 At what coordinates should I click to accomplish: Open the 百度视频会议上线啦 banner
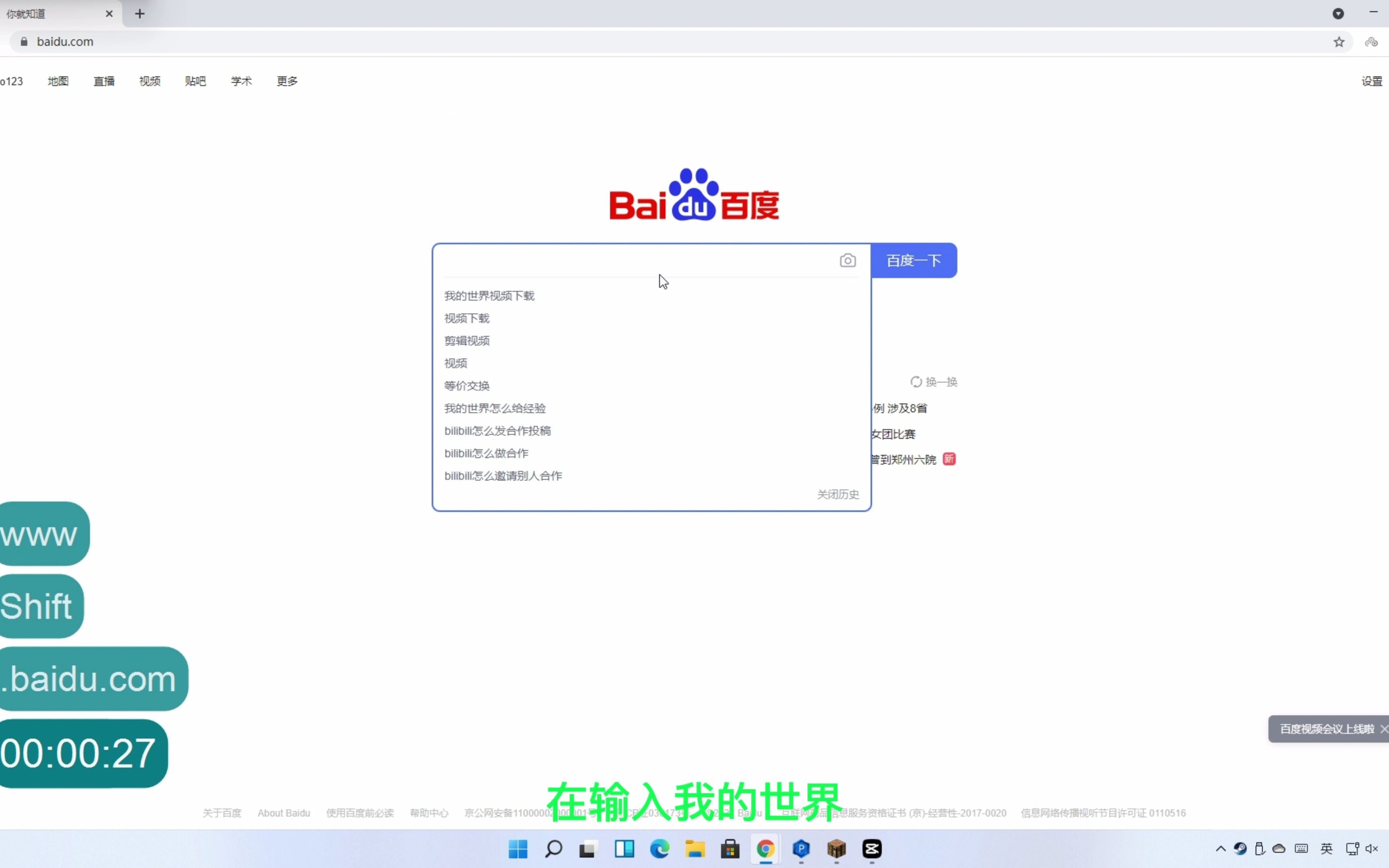pyautogui.click(x=1326, y=729)
